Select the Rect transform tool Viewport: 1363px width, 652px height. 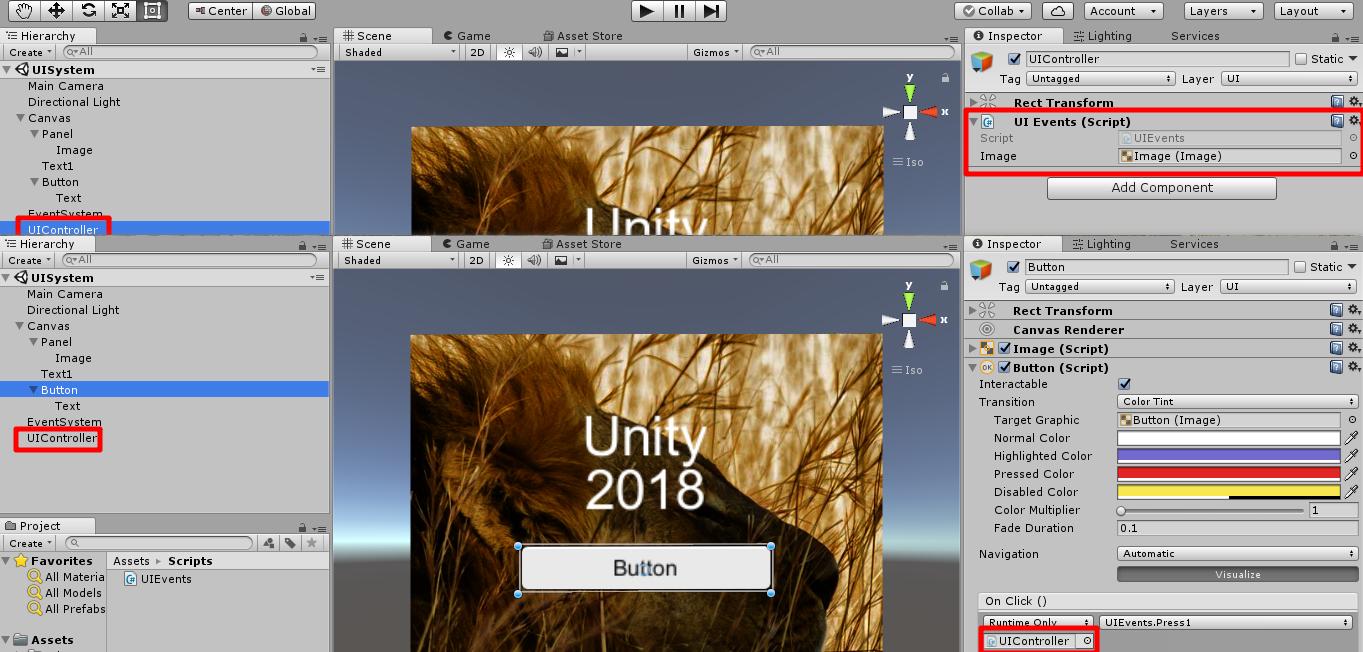pyautogui.click(x=152, y=11)
